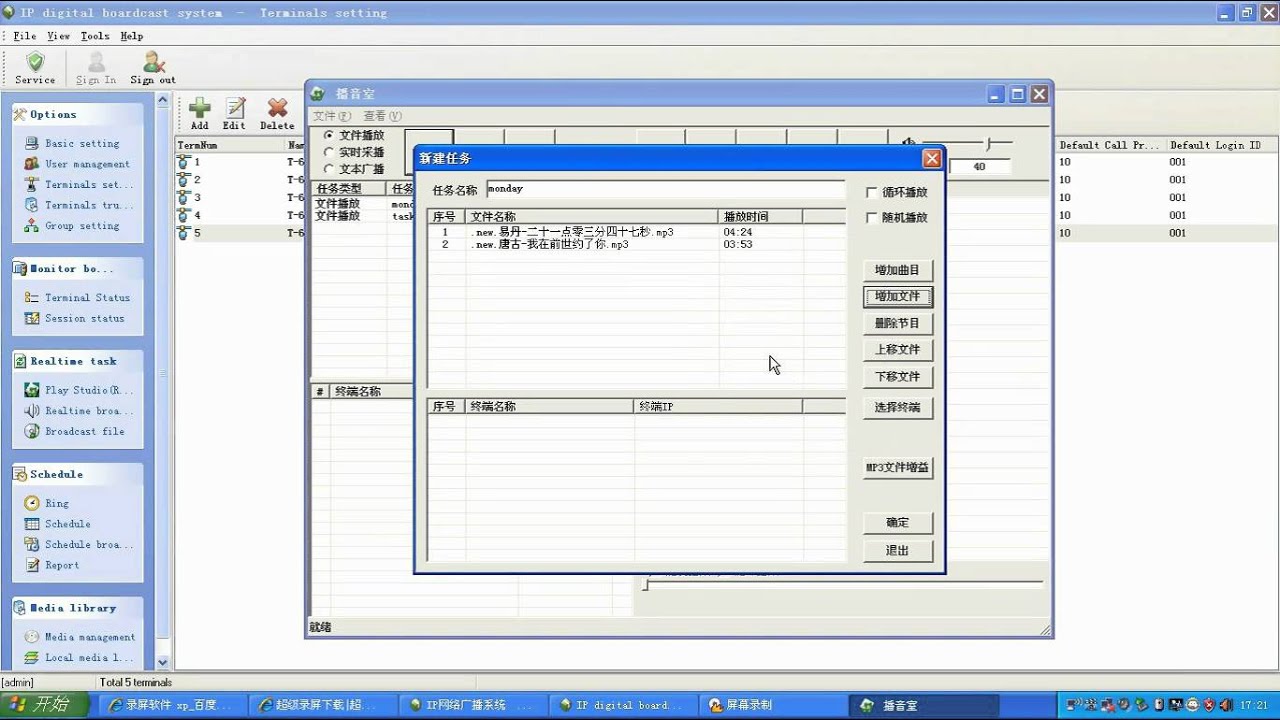Click the 上移文件 button
The height and width of the screenshot is (720, 1280).
898,350
